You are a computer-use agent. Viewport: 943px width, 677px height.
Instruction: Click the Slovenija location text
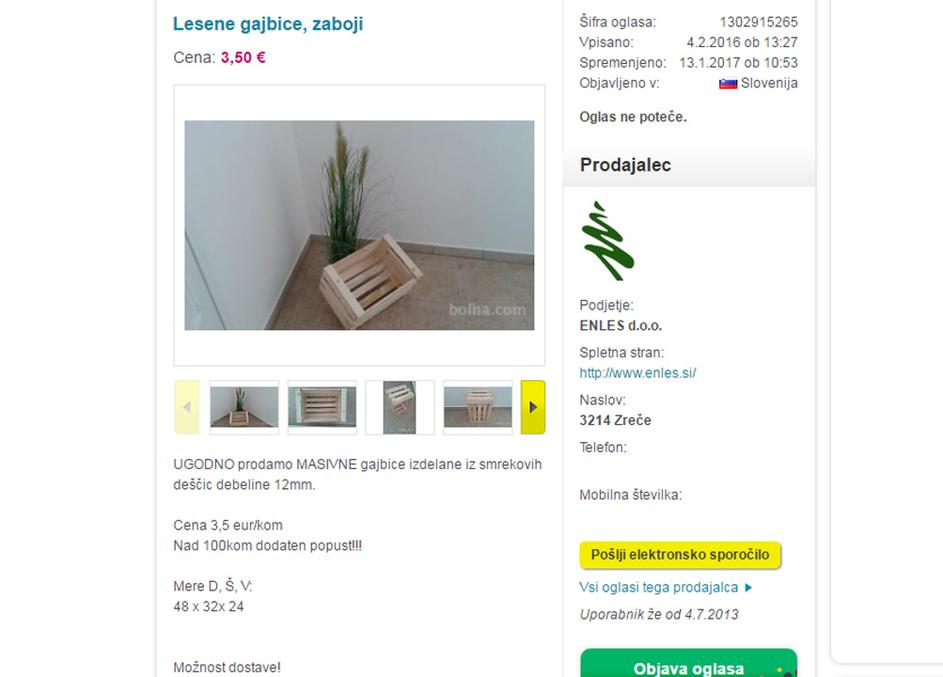769,83
